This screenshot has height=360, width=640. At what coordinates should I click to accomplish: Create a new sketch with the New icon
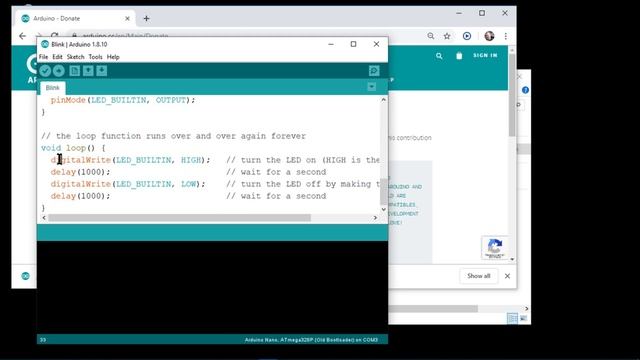click(74, 71)
